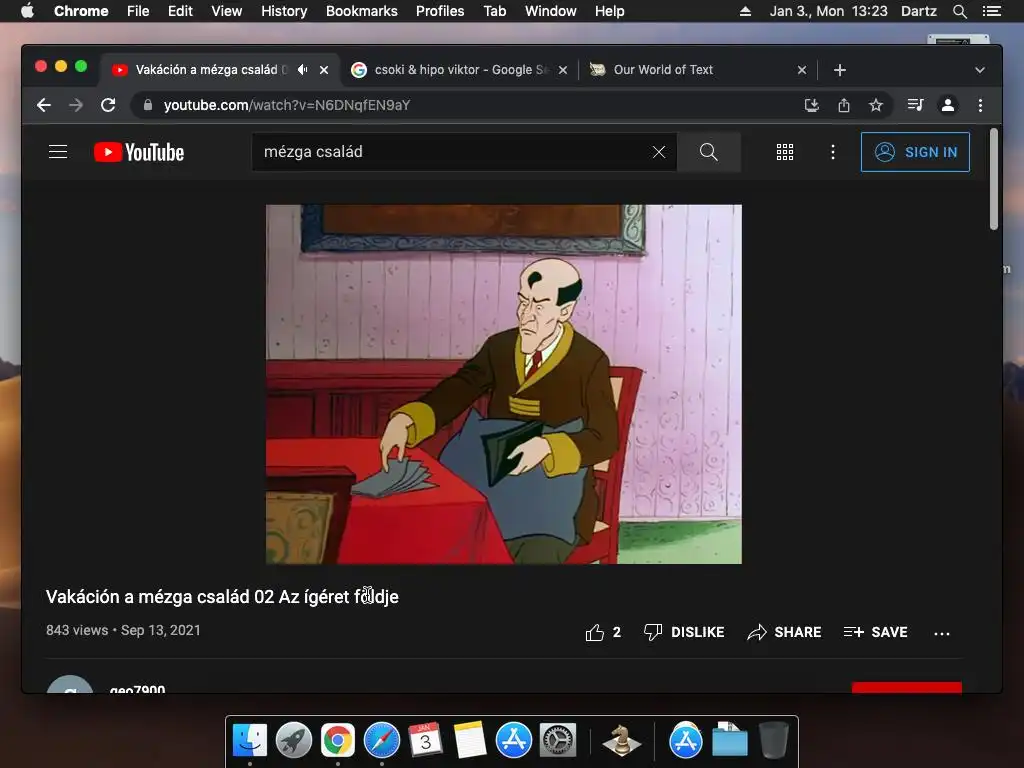
Task: Open Safari from the Dock
Action: point(382,740)
